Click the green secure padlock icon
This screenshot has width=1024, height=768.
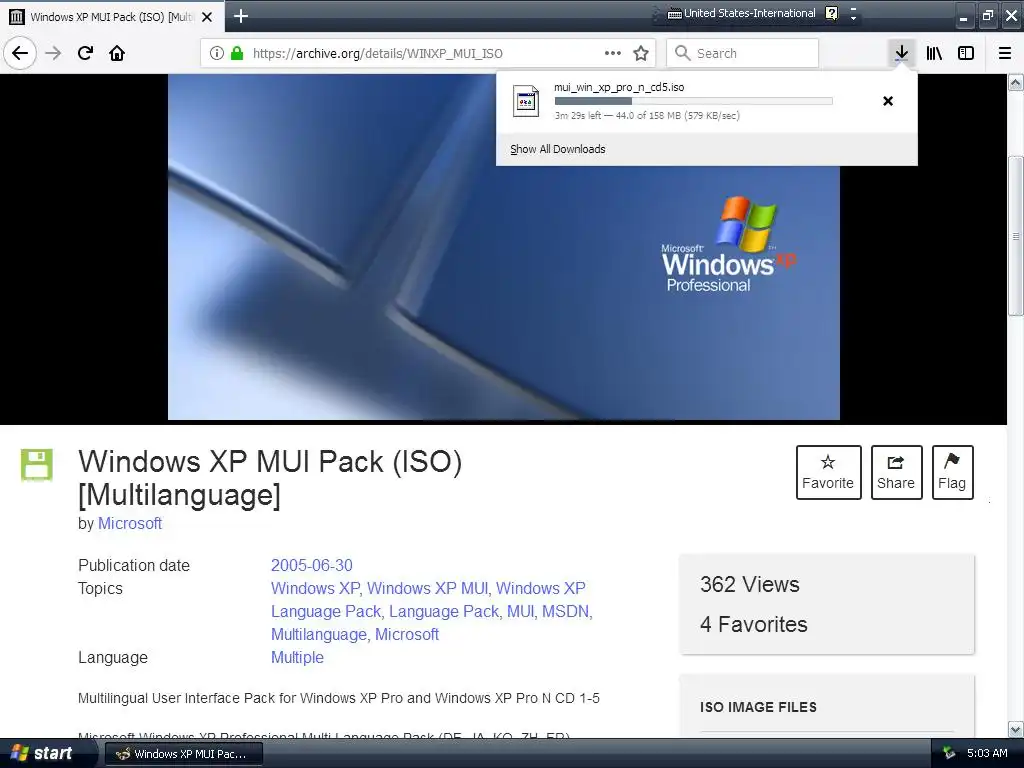tap(237, 53)
